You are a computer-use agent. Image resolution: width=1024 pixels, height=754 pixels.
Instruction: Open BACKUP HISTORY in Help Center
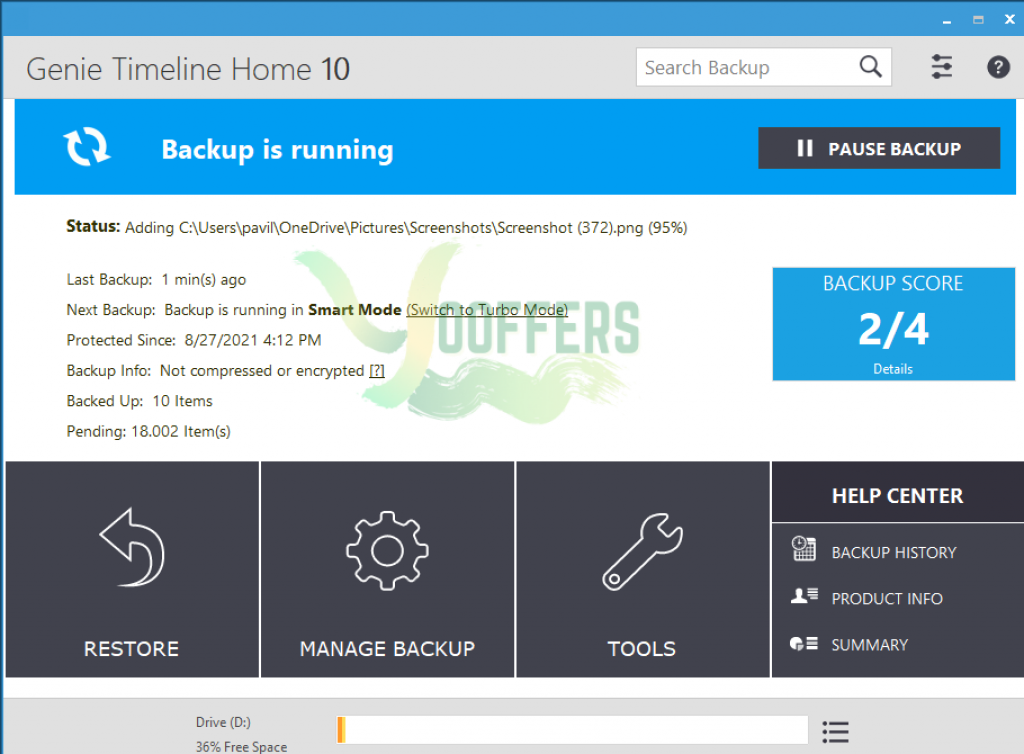pos(893,552)
